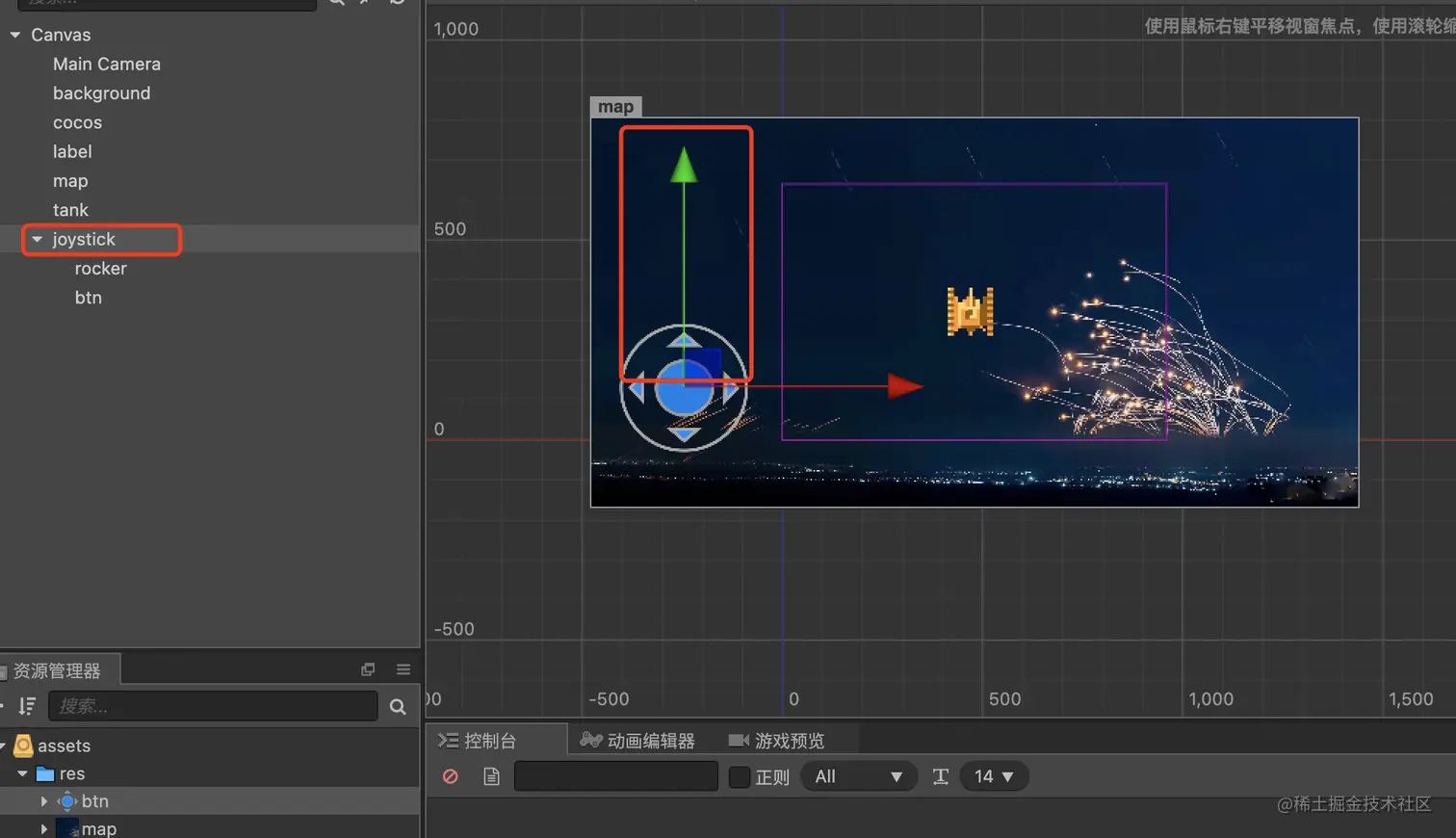
Task: Select the assets root folder
Action: click(x=64, y=746)
